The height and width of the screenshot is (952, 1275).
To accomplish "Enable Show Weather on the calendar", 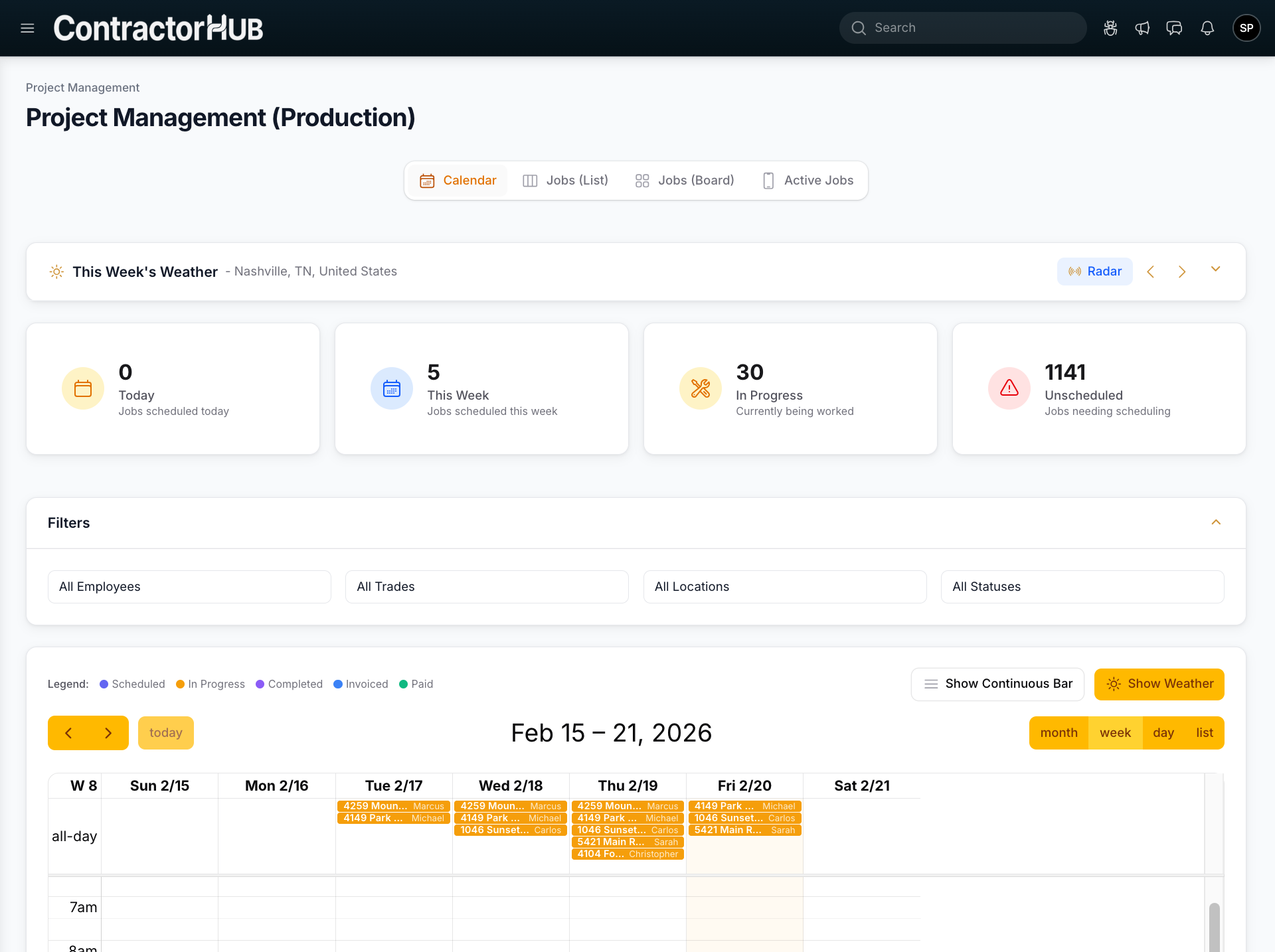I will (x=1159, y=684).
